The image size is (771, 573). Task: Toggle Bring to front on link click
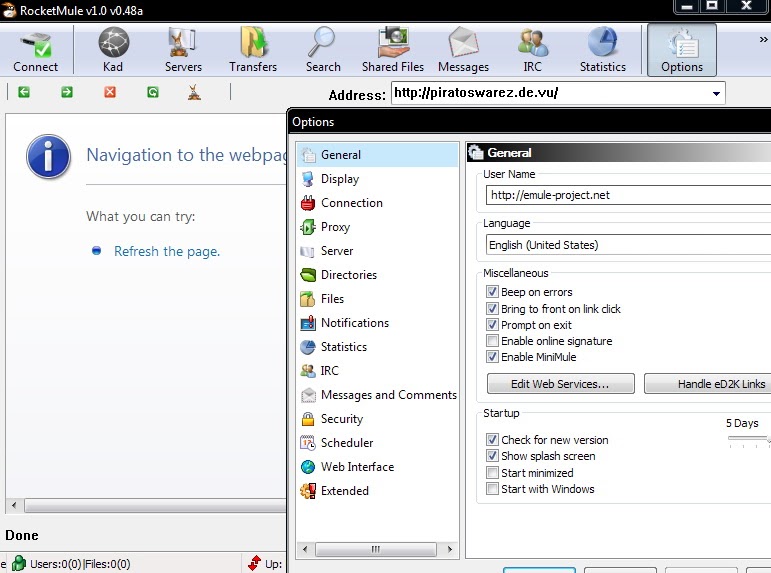coord(492,308)
